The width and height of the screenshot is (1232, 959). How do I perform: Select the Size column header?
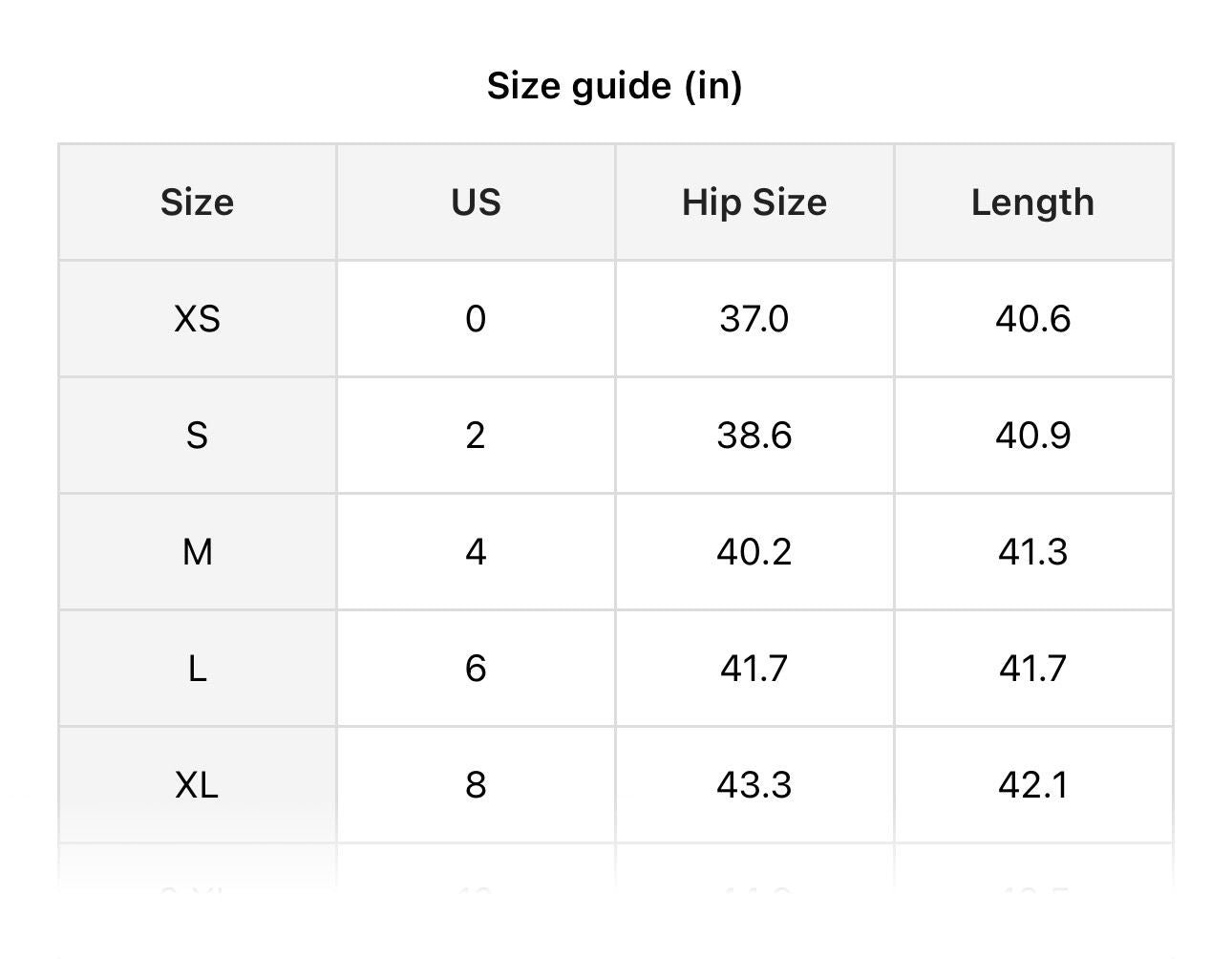pos(197,202)
